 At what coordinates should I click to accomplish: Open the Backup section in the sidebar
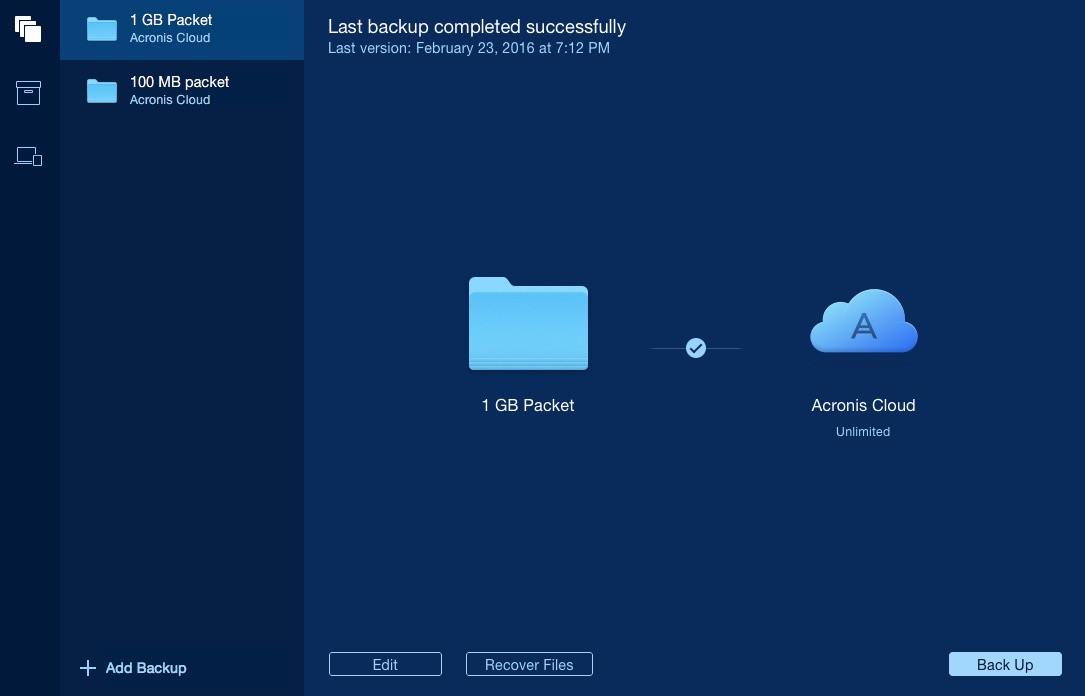click(28, 29)
